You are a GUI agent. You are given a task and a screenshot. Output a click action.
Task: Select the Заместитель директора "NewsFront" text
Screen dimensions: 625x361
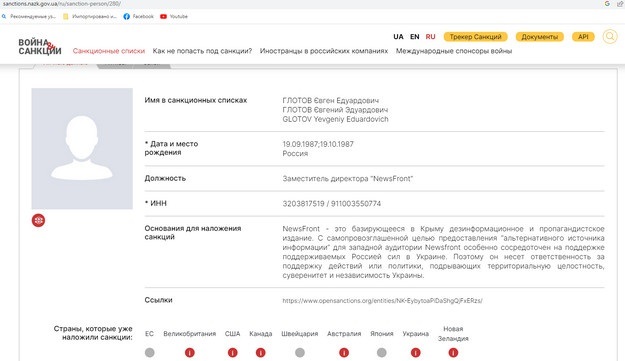point(348,179)
